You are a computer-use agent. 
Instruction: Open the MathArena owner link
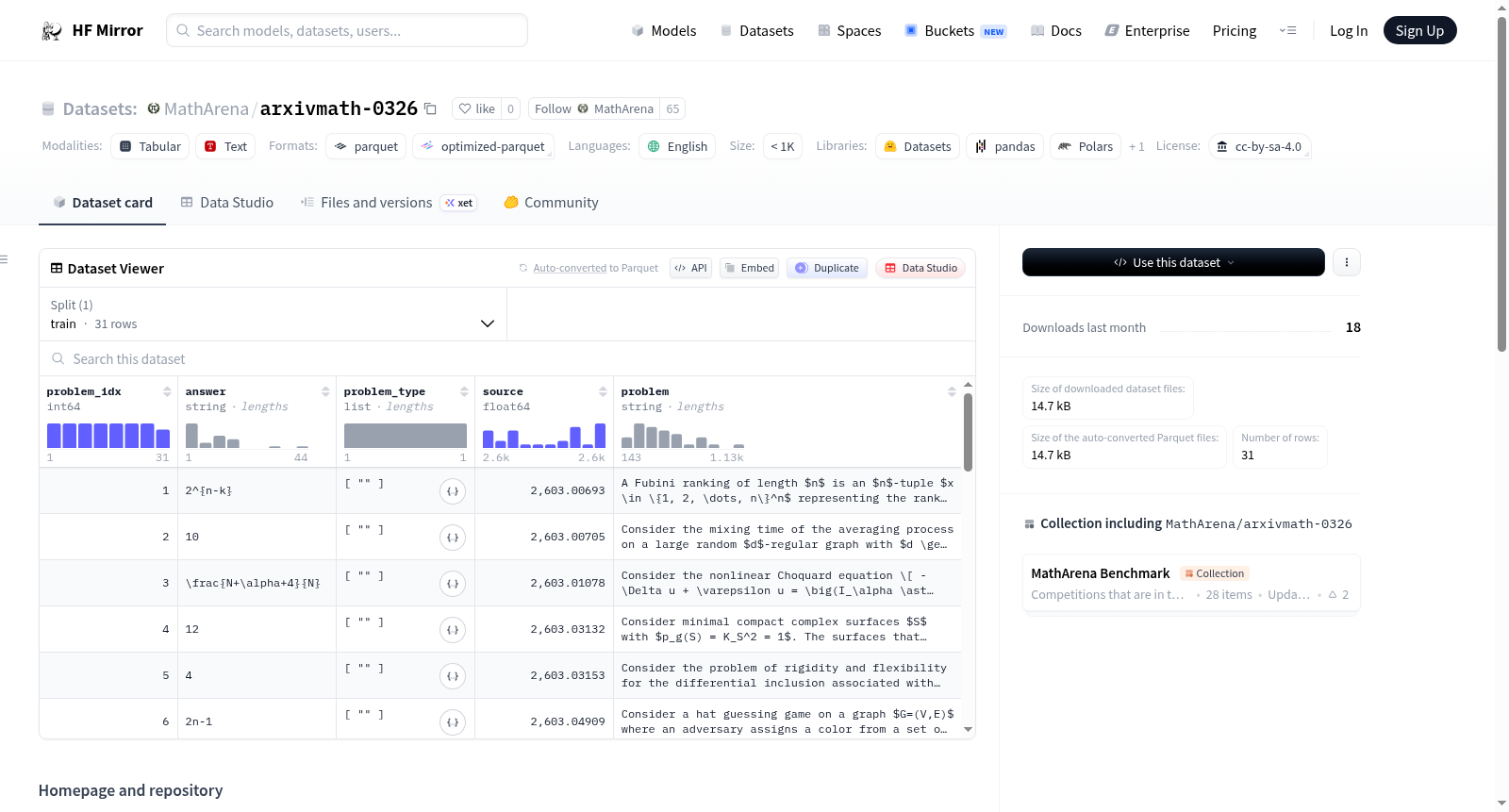coord(206,108)
